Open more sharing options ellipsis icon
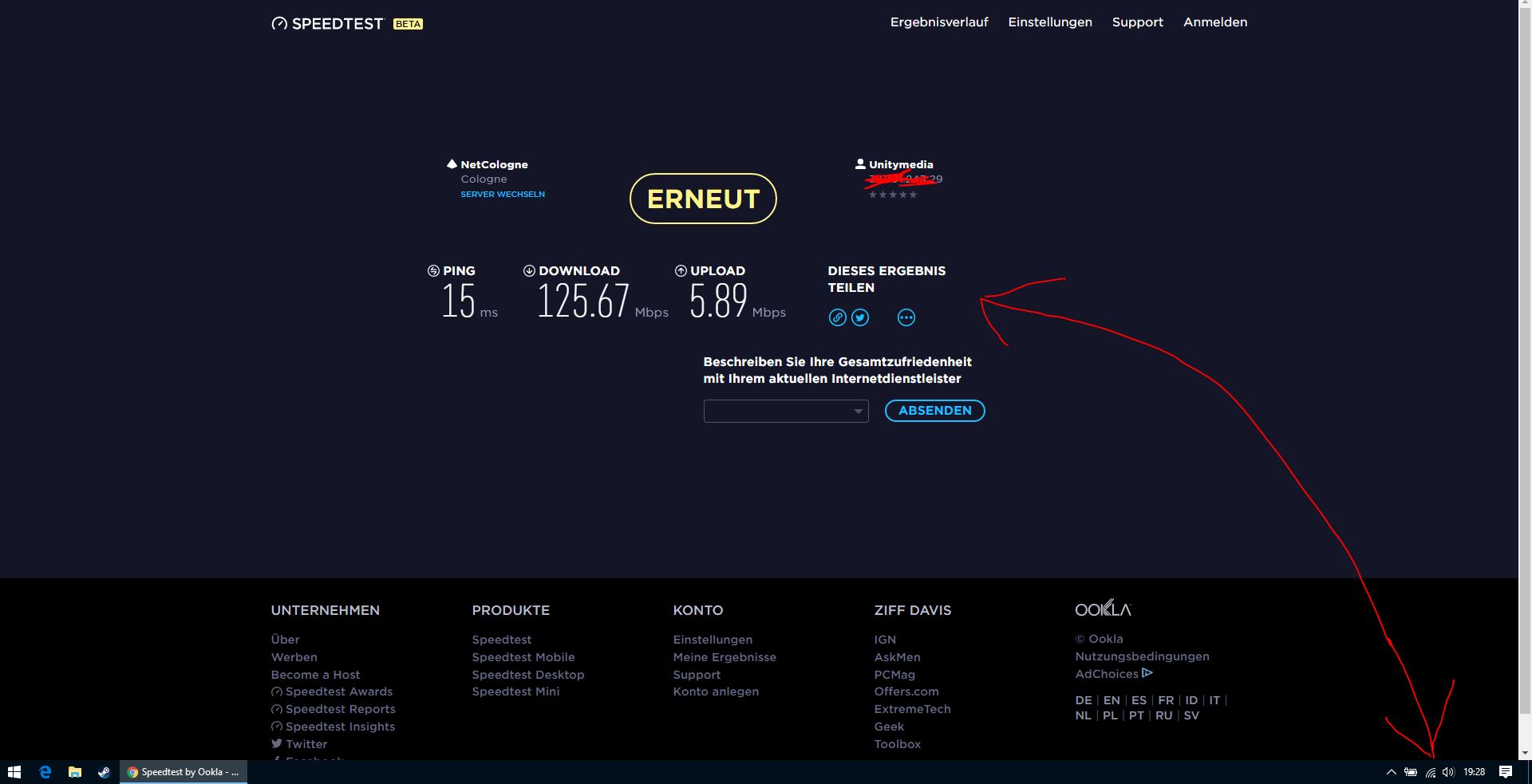This screenshot has width=1532, height=784. (x=906, y=317)
